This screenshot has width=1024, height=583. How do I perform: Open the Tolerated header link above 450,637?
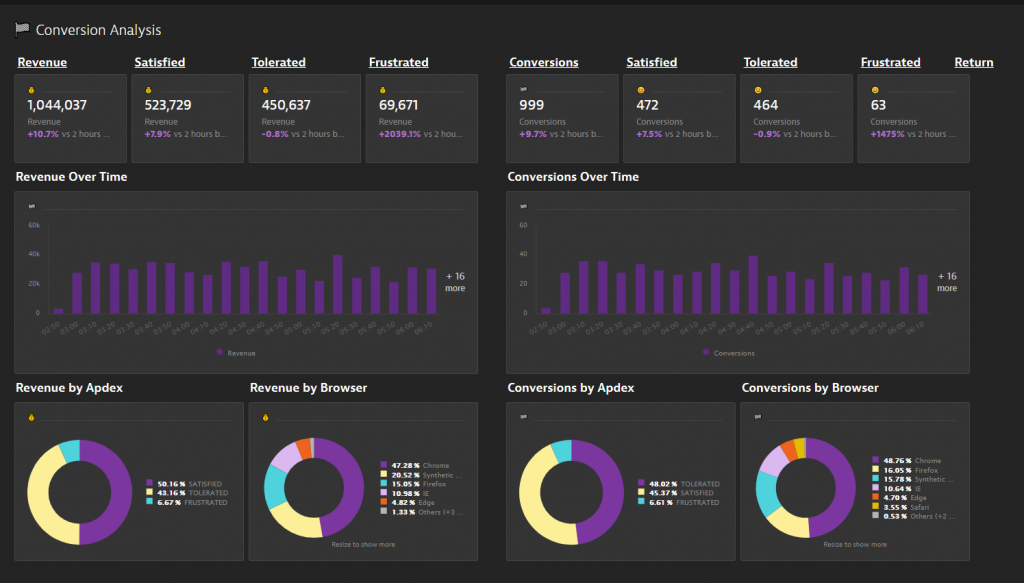(x=278, y=62)
